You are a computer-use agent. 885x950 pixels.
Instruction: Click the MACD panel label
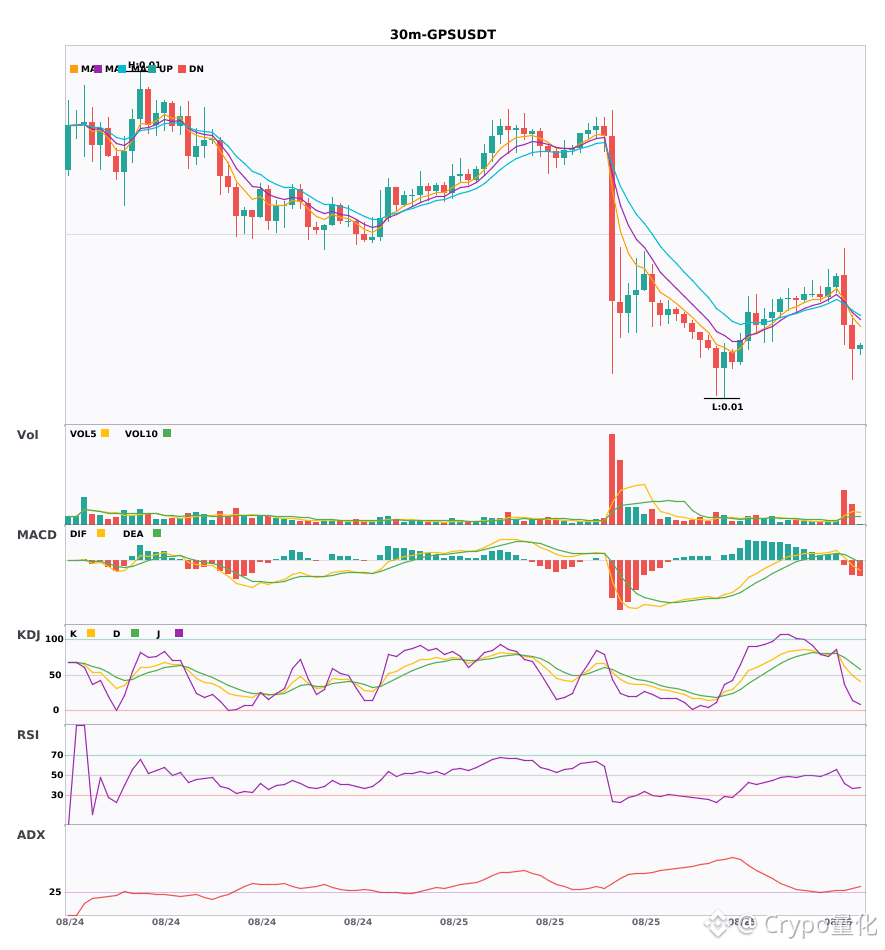coord(36,535)
